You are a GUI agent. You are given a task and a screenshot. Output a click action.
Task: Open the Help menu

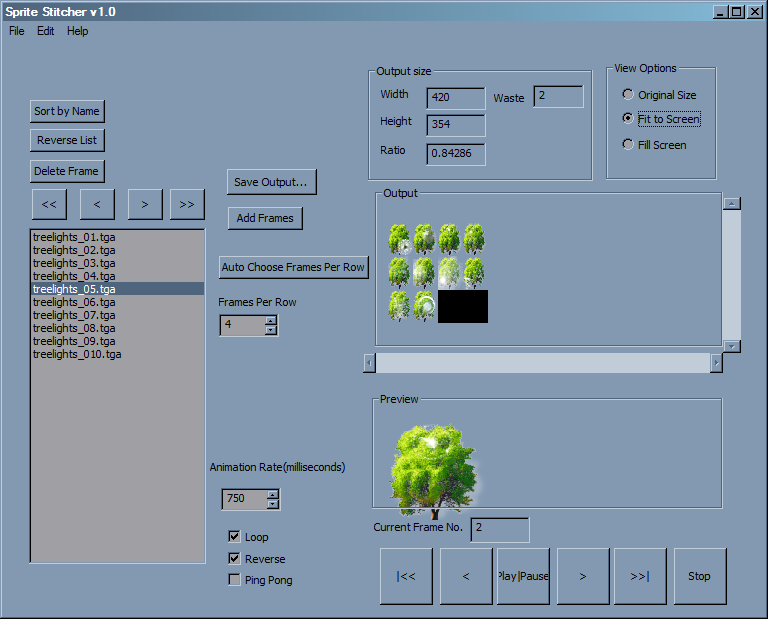(x=77, y=31)
